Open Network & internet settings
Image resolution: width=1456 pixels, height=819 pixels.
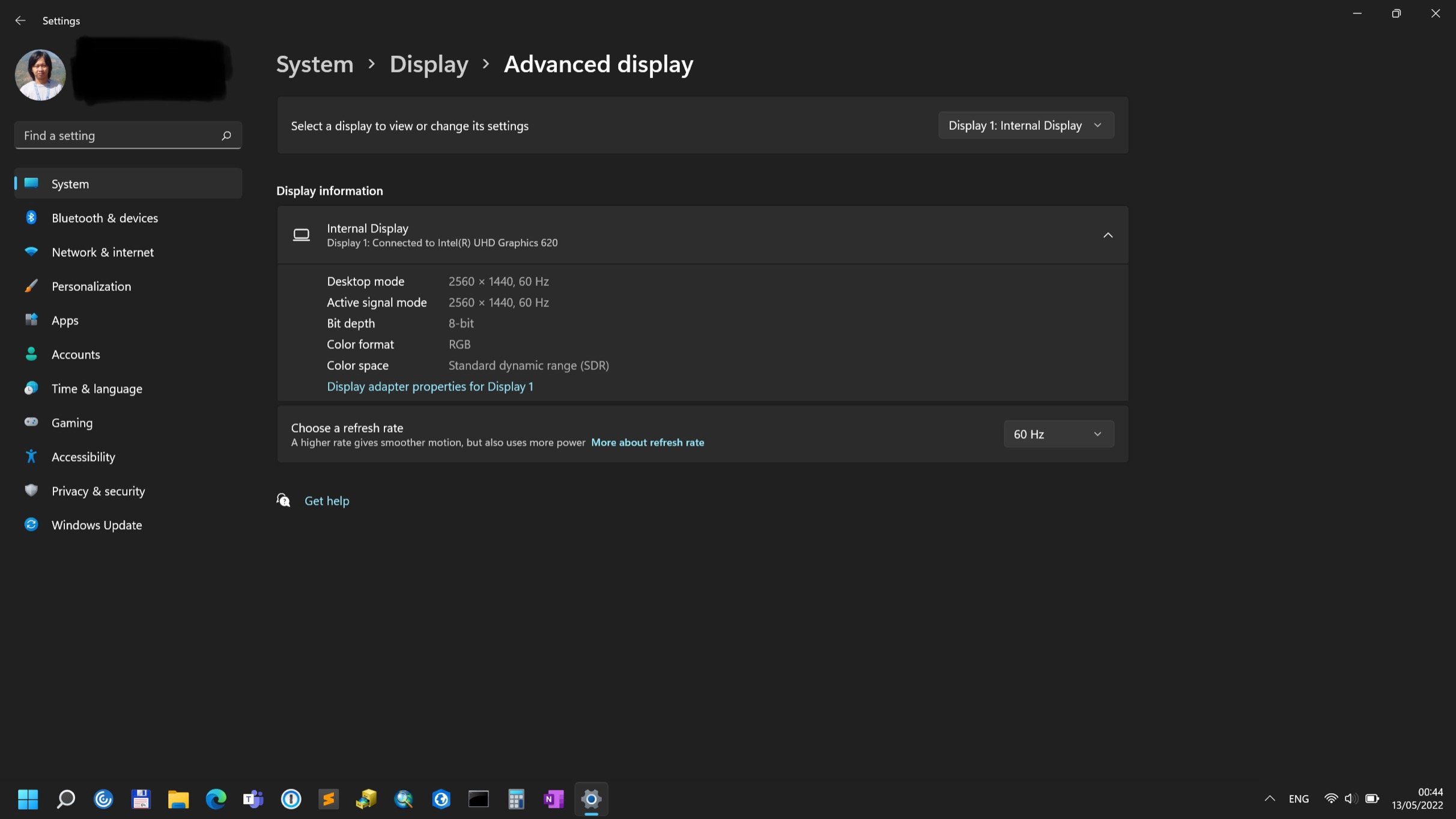(128, 252)
